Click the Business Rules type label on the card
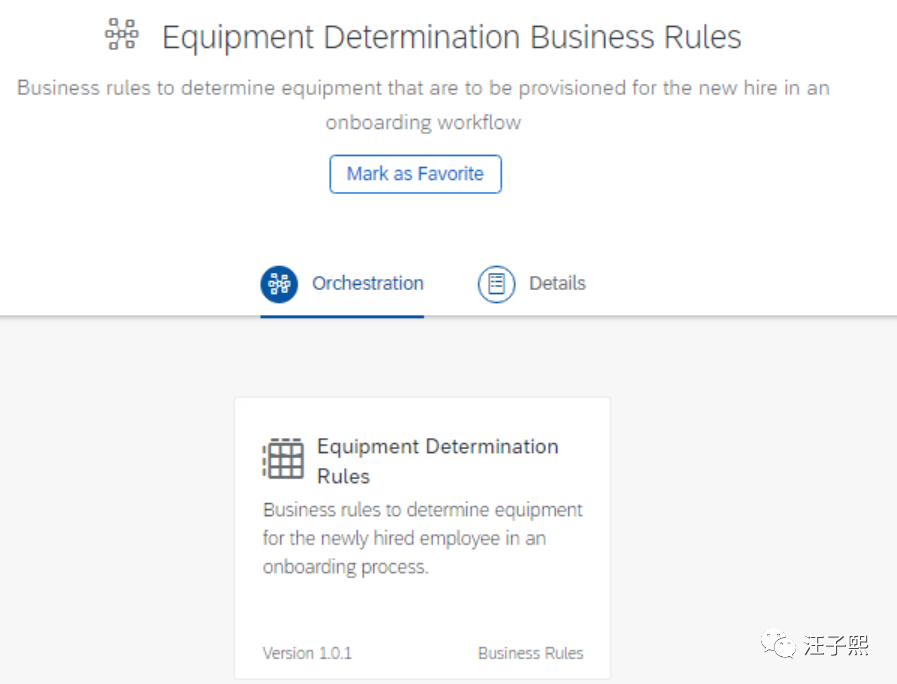The height and width of the screenshot is (684, 897). coord(530,653)
